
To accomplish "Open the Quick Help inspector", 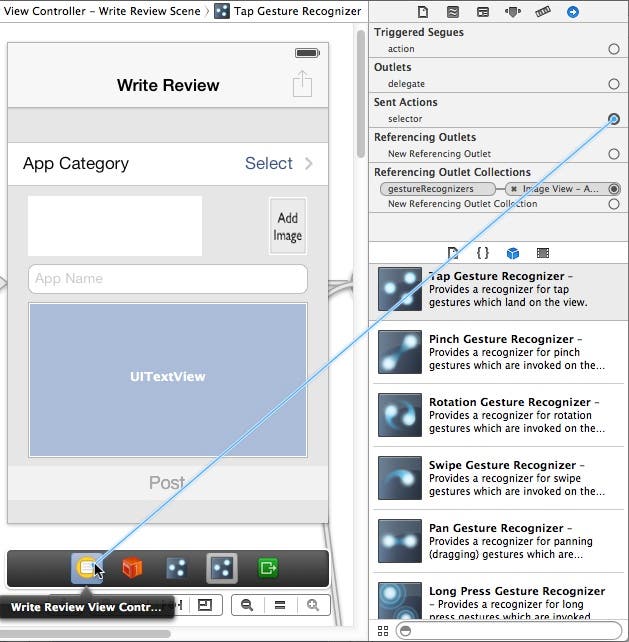I will (x=453, y=12).
